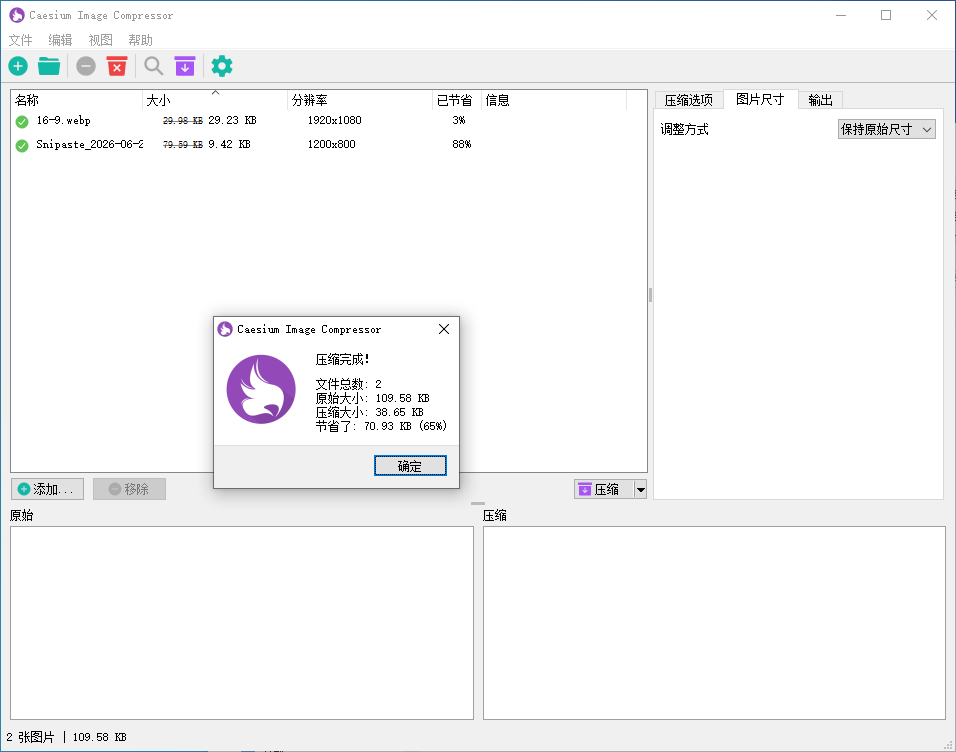Open the 视图 menu

pos(100,40)
